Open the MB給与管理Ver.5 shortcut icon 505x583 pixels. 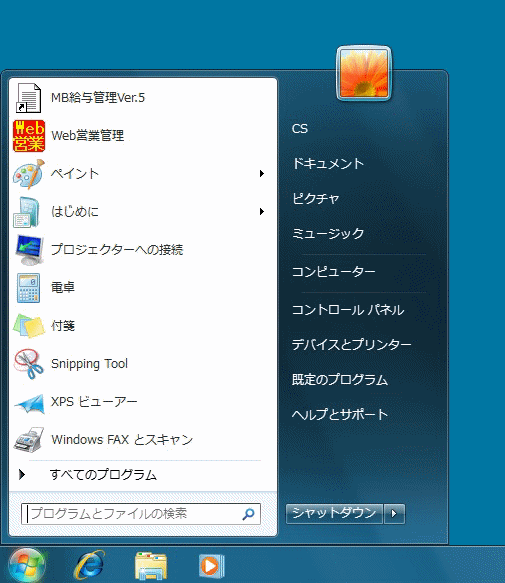coord(28,98)
